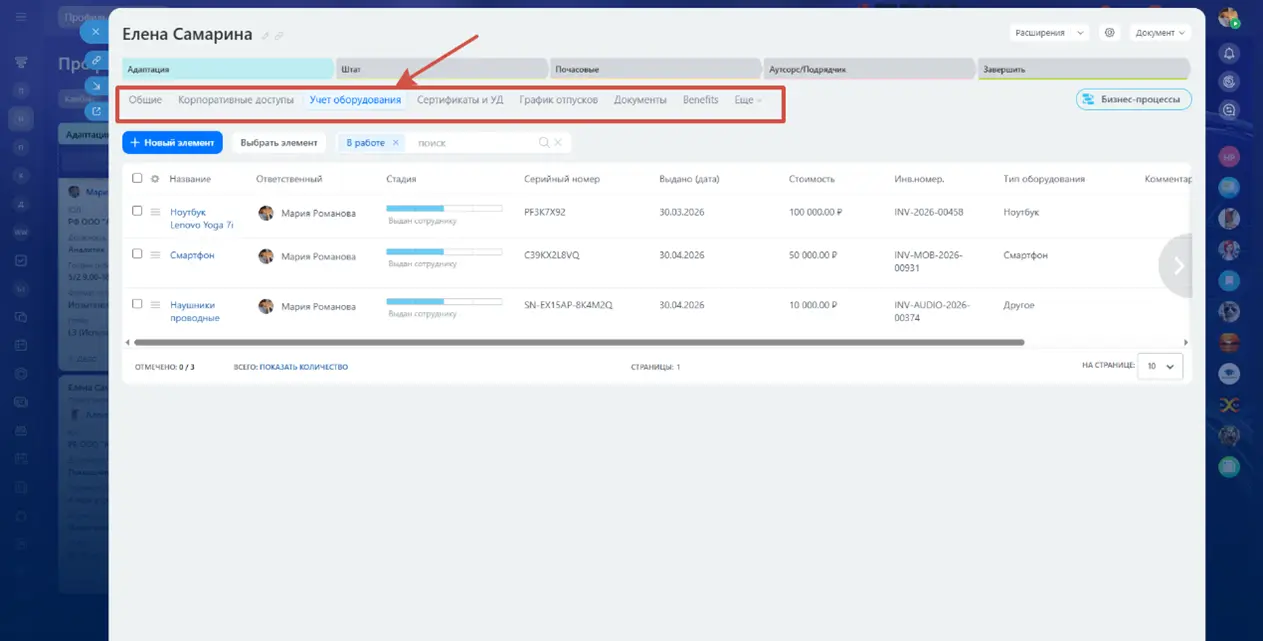
Task: Click the scrollbar left arrow
Action: coord(126,342)
